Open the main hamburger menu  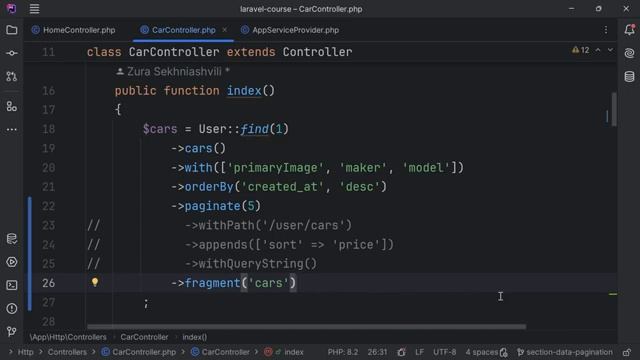coord(34,9)
